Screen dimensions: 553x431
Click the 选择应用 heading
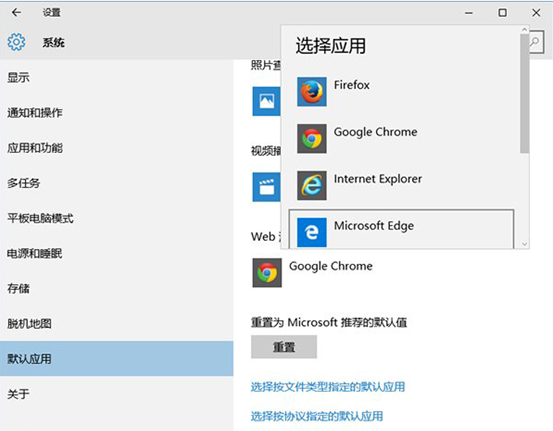[x=330, y=46]
